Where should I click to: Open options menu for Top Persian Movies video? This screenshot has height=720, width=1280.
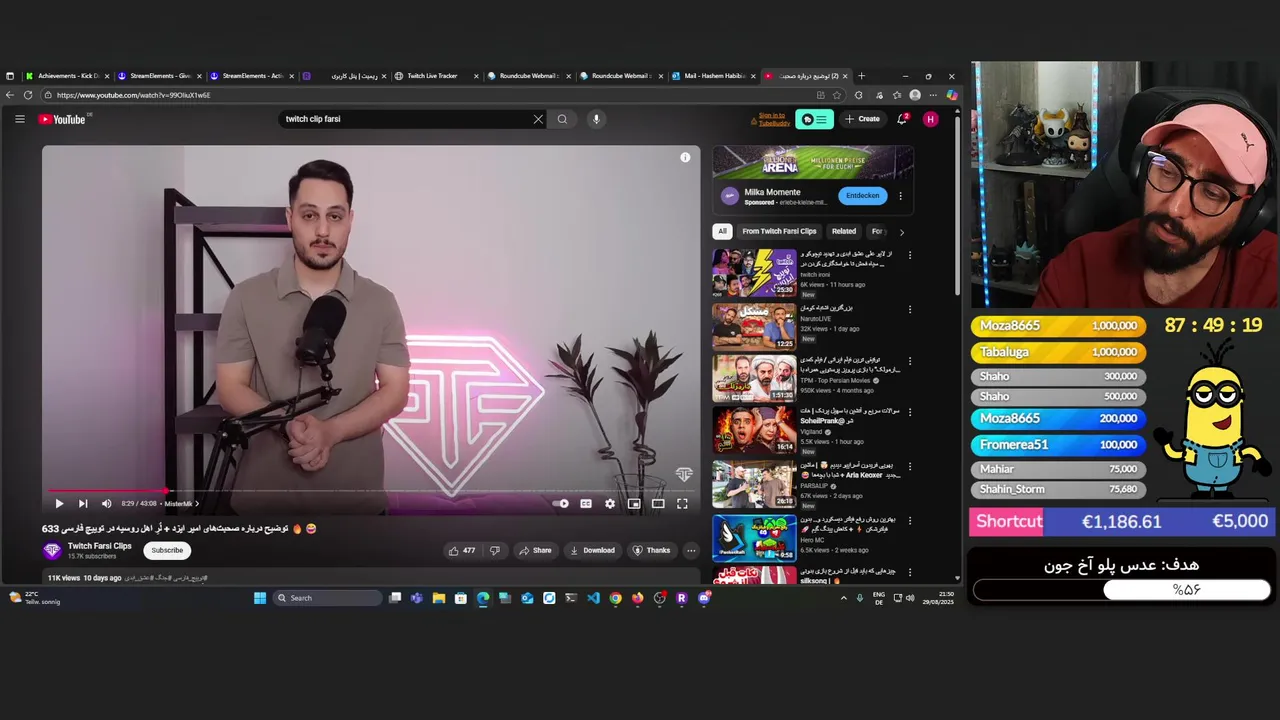coord(909,361)
